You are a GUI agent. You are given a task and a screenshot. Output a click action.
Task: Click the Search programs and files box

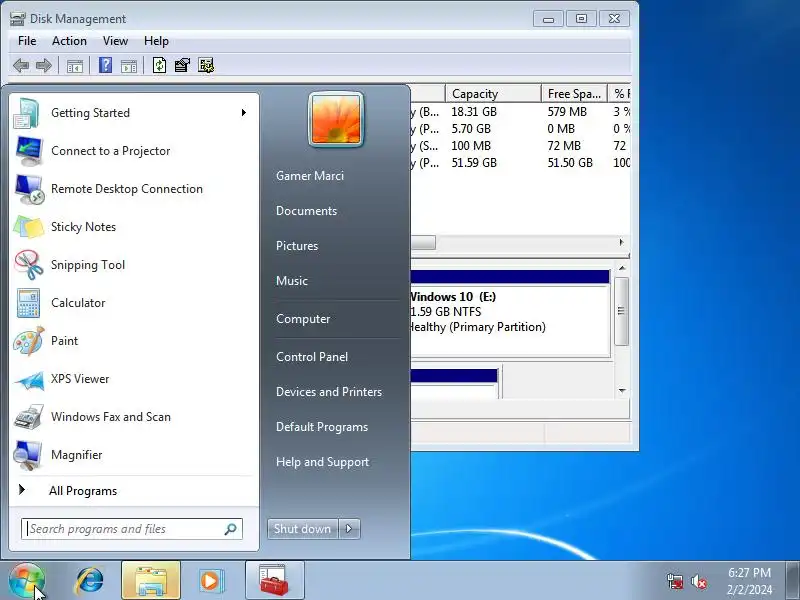click(132, 529)
